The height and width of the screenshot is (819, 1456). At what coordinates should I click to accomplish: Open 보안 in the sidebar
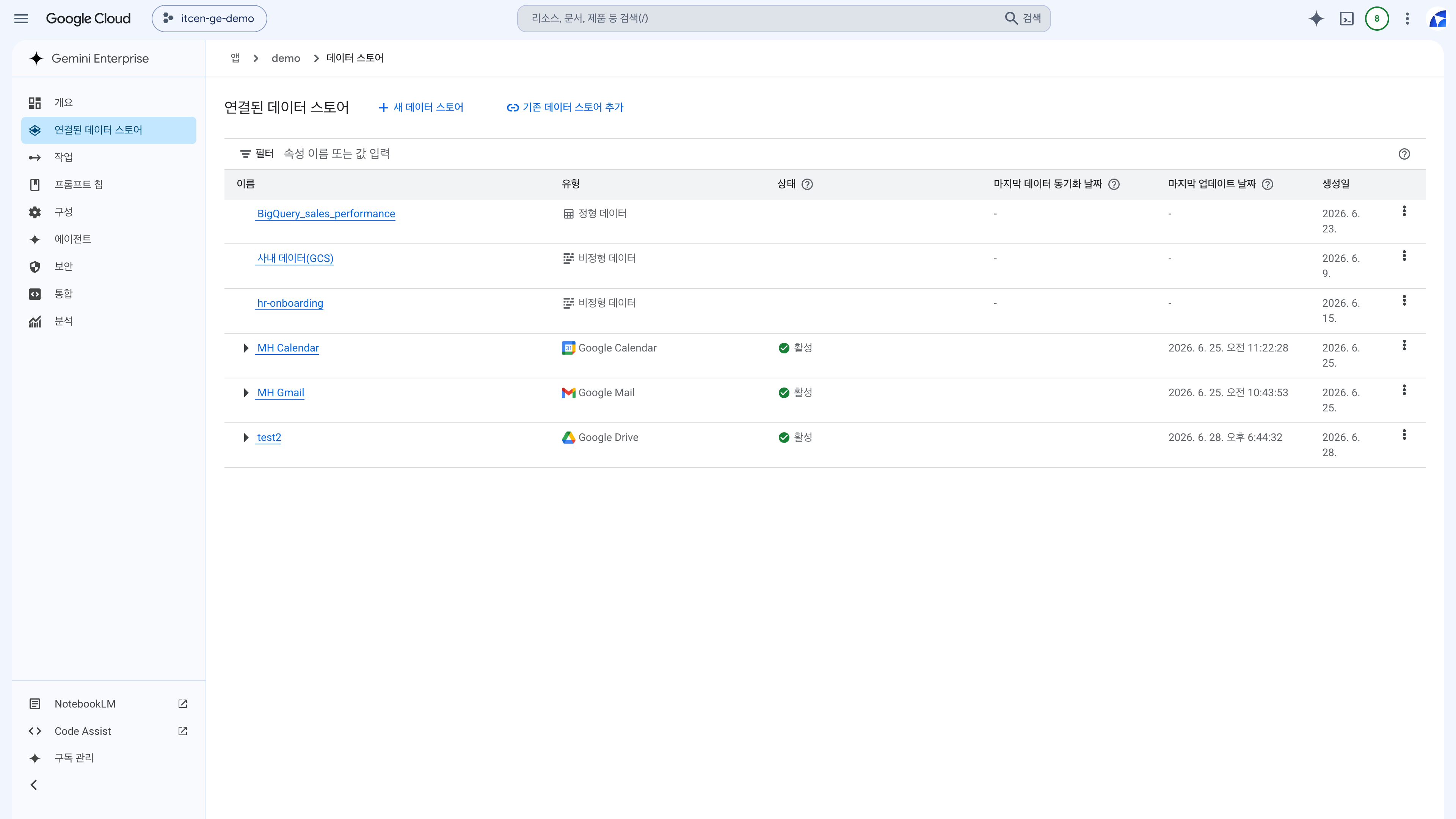[x=108, y=266]
